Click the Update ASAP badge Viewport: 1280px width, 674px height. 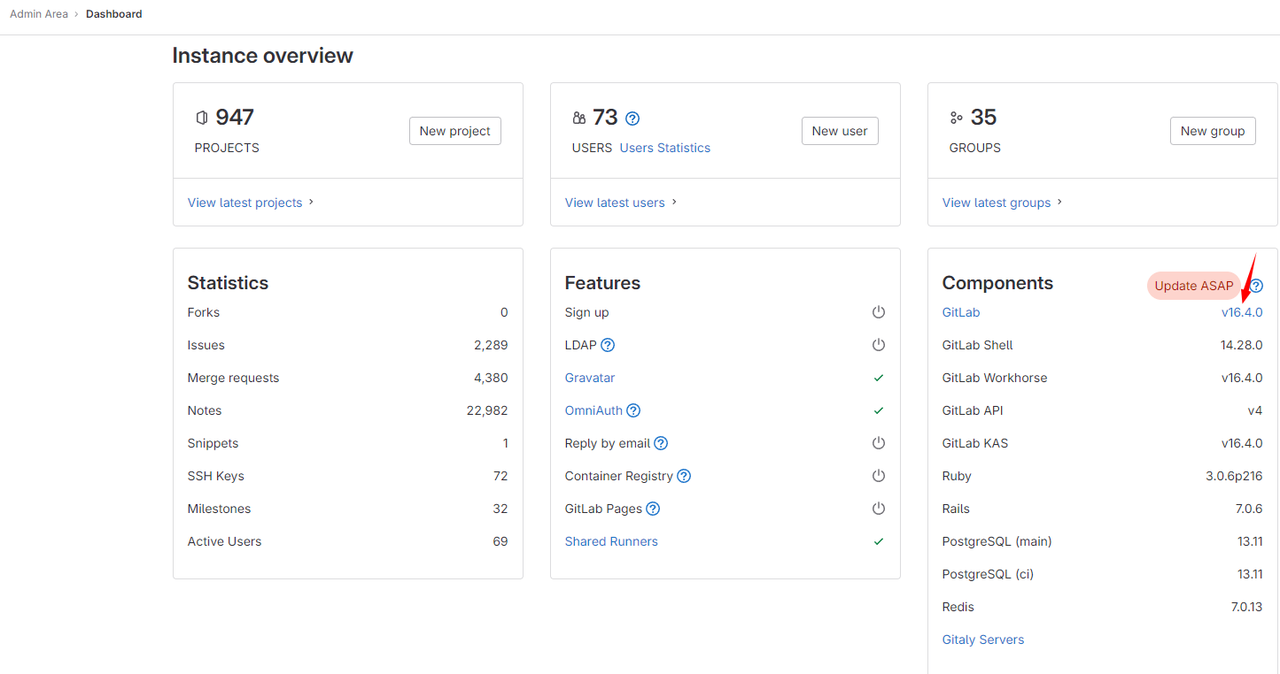[x=1193, y=286]
